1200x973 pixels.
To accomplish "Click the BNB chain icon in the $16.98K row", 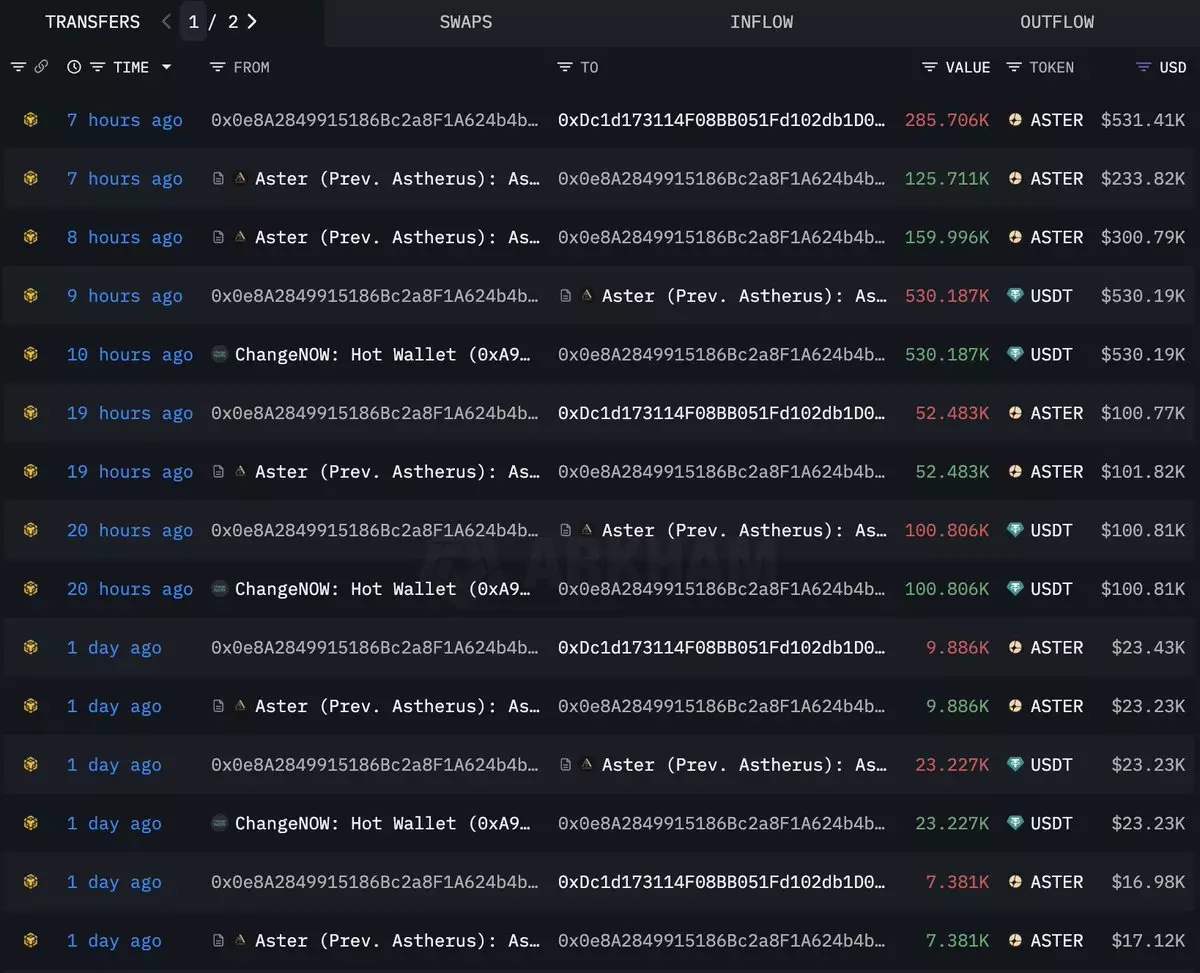I will tap(31, 882).
